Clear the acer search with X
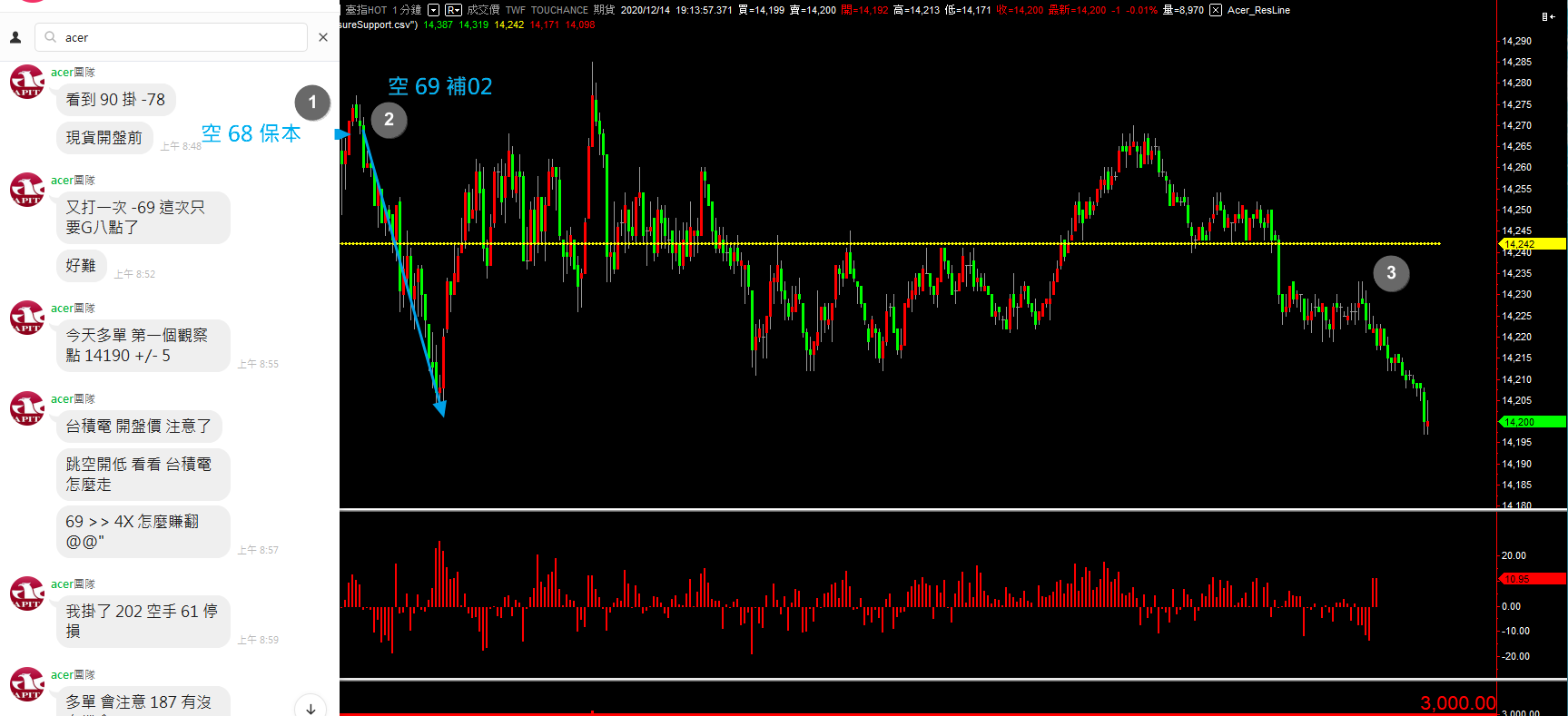 pos(323,37)
